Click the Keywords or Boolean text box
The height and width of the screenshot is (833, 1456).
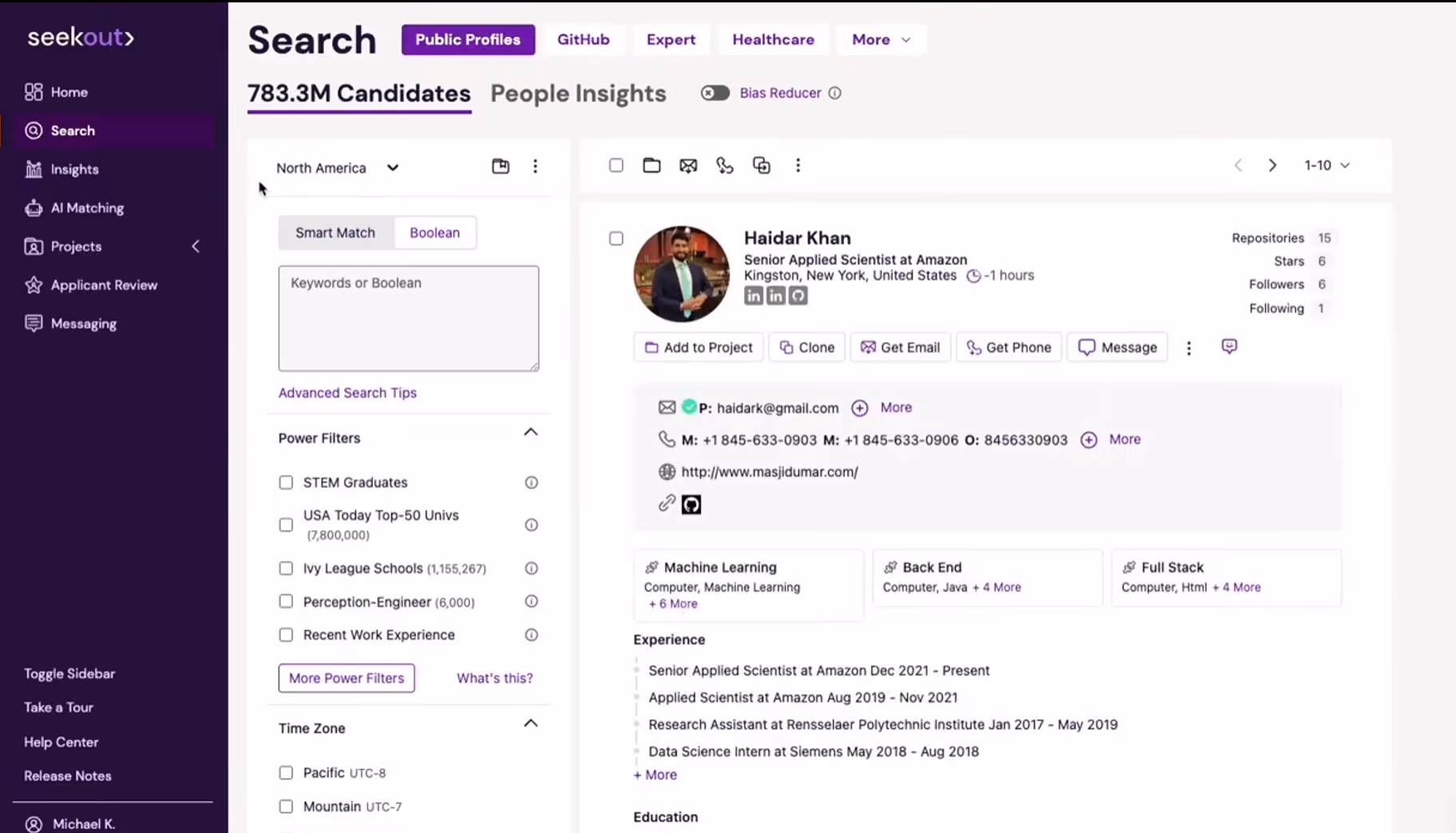(409, 319)
